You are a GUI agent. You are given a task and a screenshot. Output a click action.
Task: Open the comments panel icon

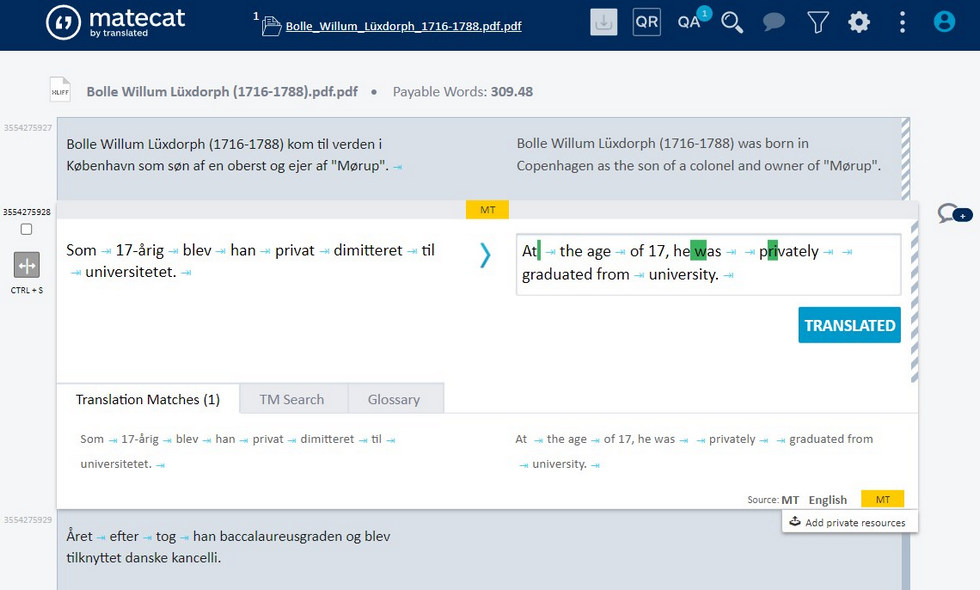coord(773,21)
